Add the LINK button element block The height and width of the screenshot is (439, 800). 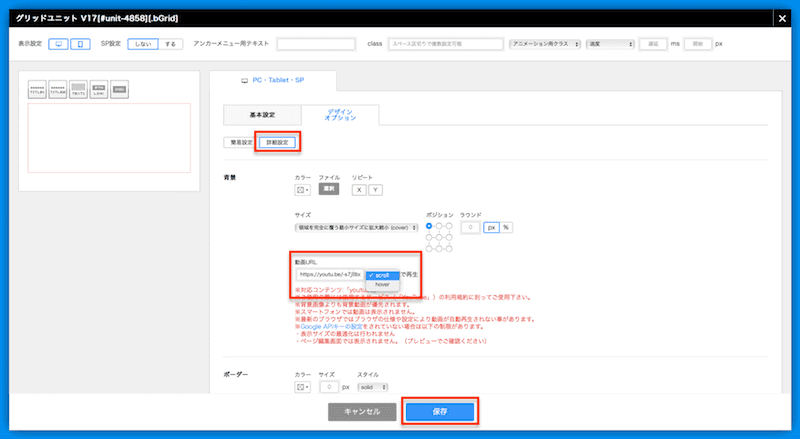click(98, 90)
